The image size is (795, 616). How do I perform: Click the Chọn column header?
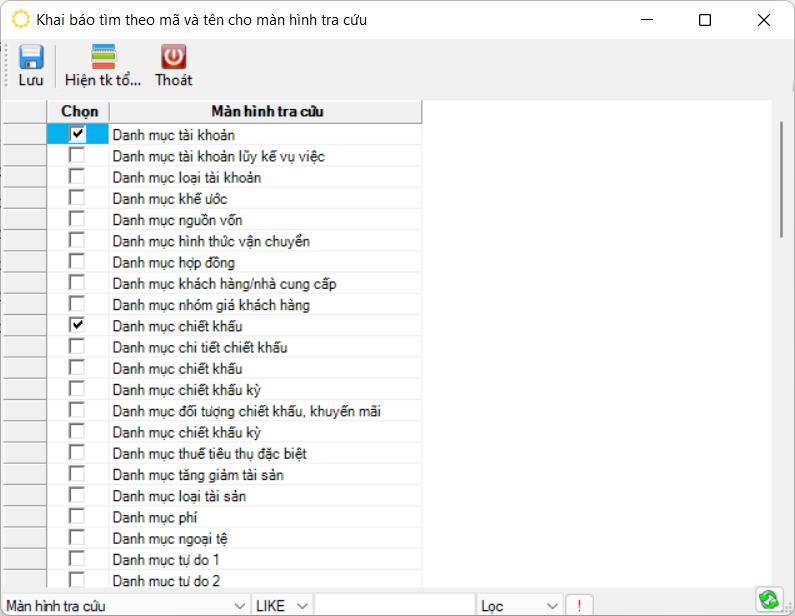[79, 112]
